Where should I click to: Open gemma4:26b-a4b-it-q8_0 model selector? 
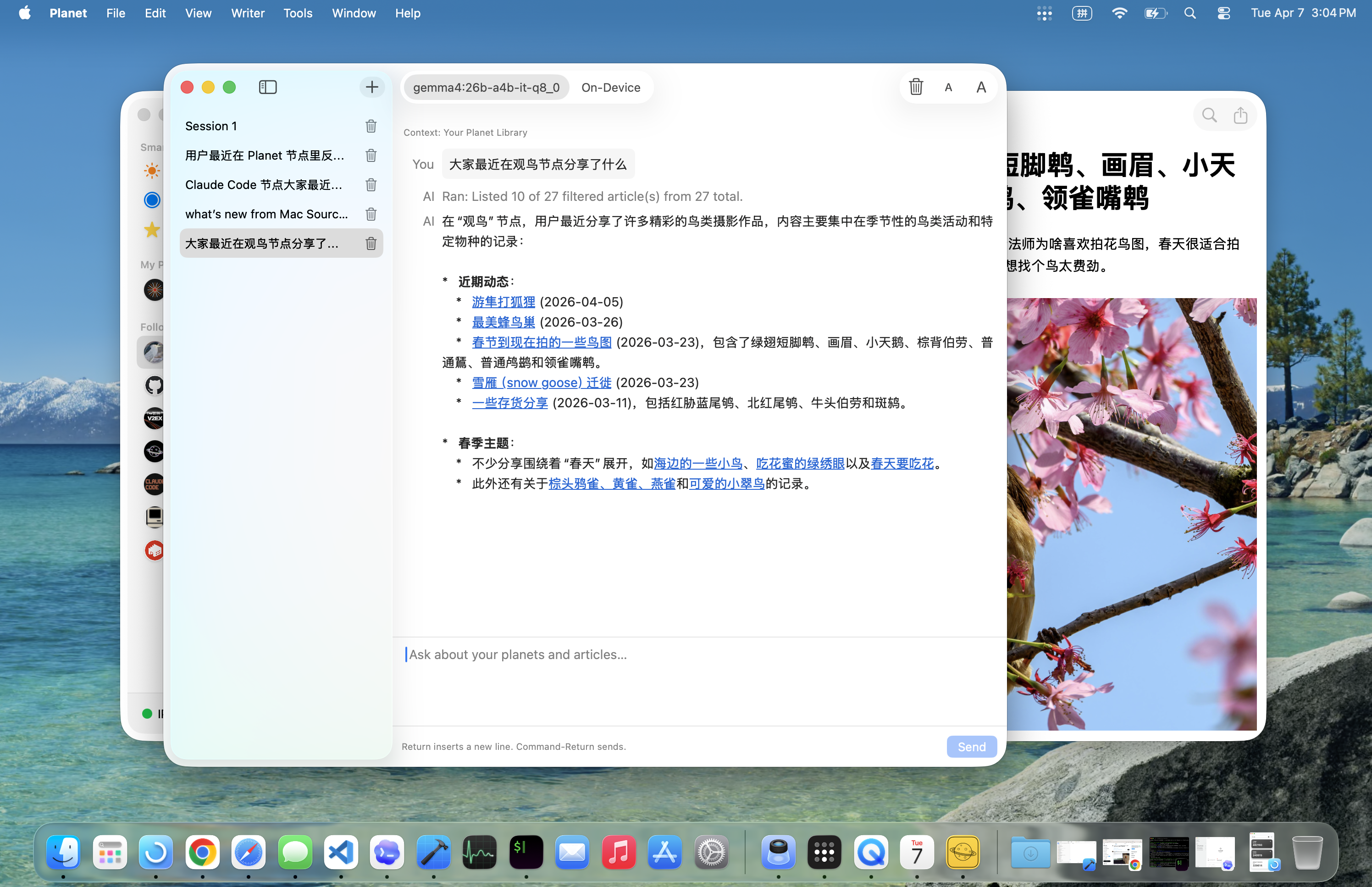(486, 87)
